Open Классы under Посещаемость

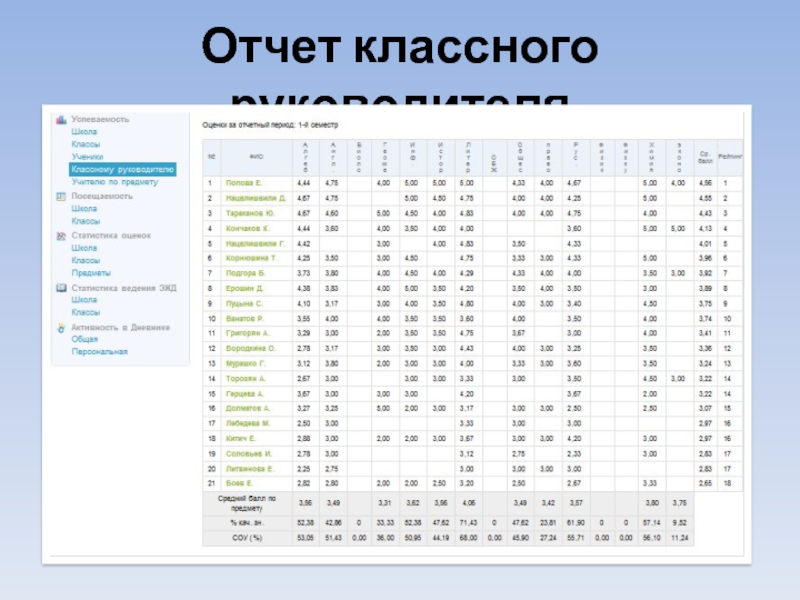point(86,221)
